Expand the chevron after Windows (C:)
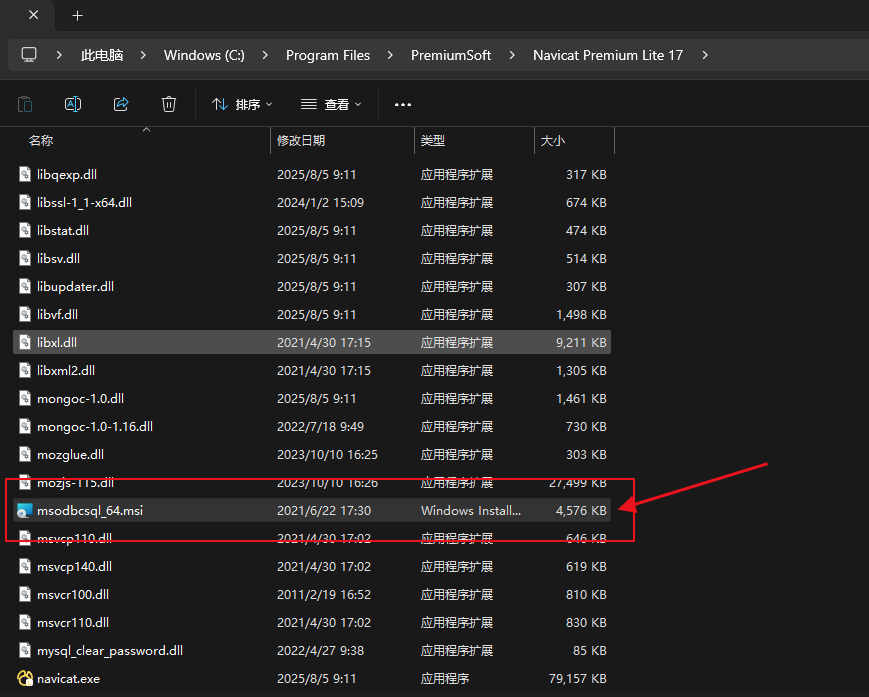Image resolution: width=869 pixels, height=697 pixels. 265,55
